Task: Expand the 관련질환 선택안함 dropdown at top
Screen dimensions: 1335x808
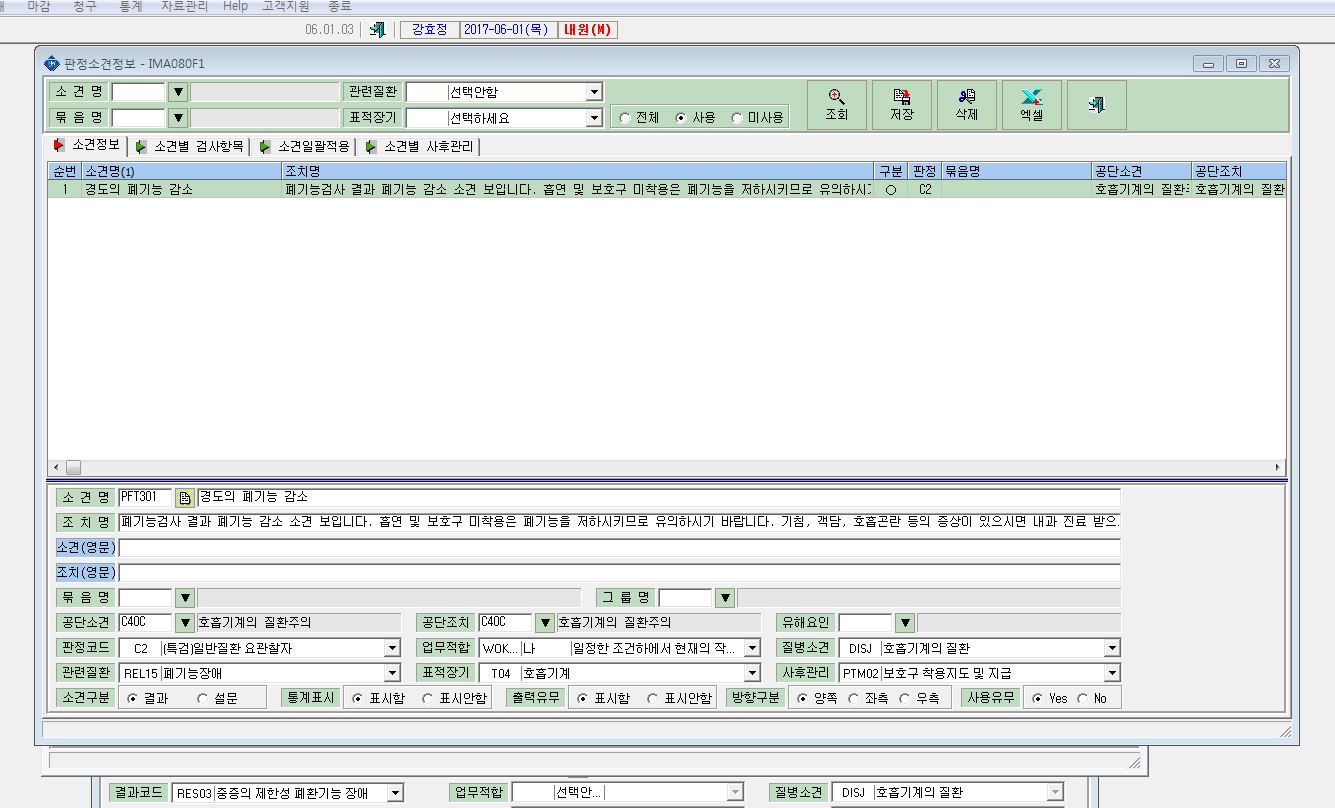Action: pos(594,92)
